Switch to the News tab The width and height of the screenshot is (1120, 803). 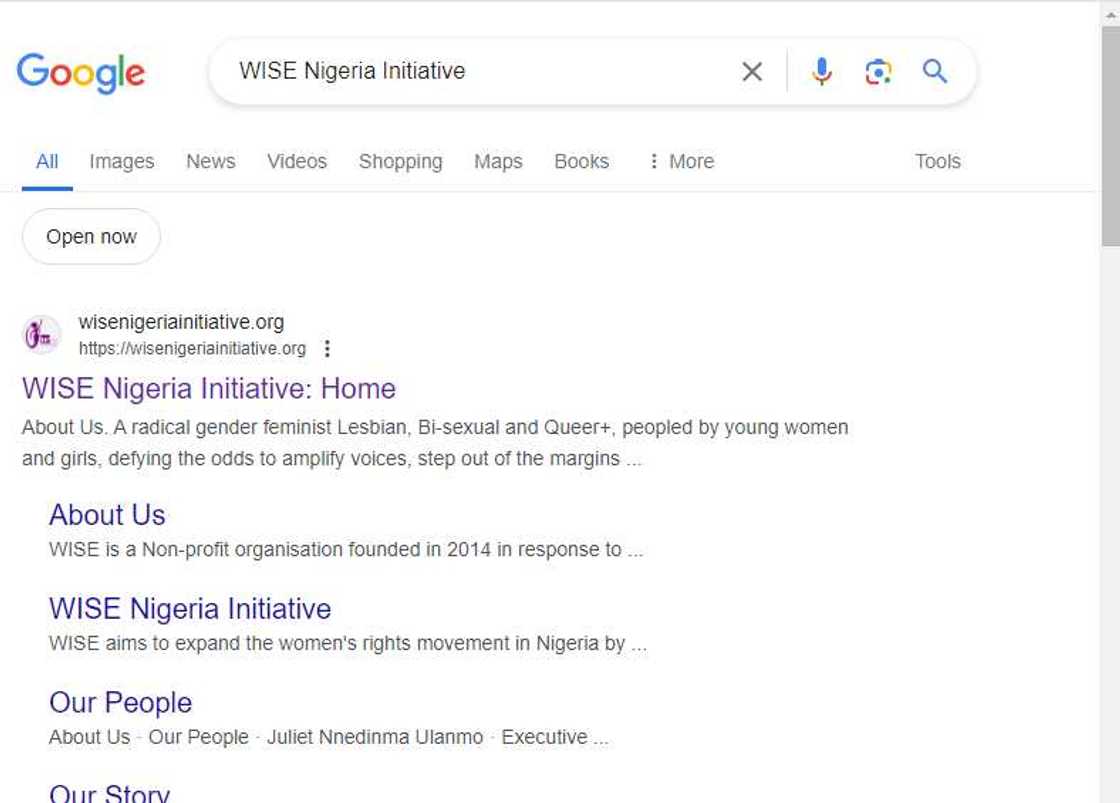point(211,162)
